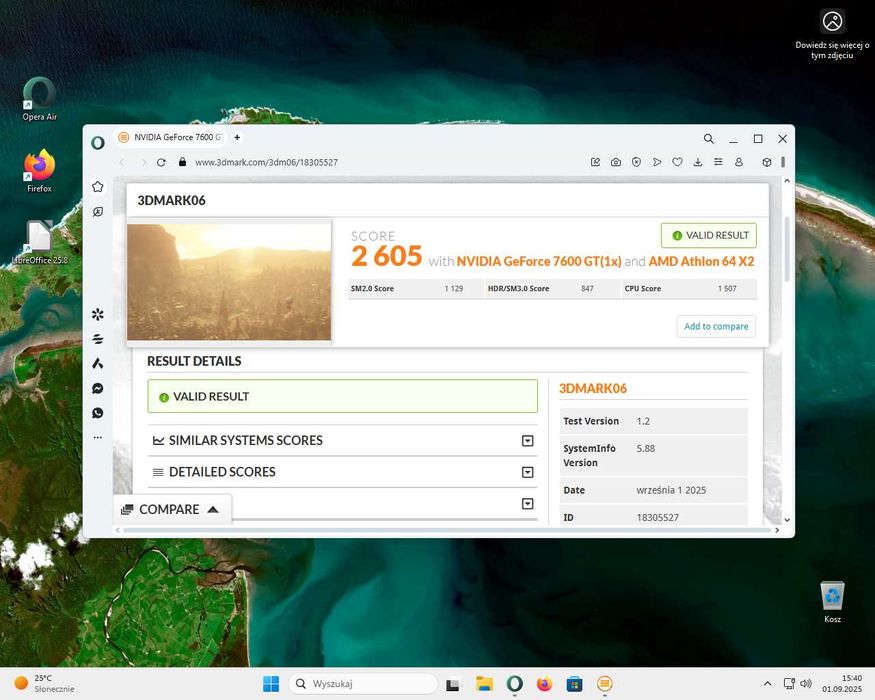Image resolution: width=875 pixels, height=700 pixels.
Task: Add page to bookmarks with heart icon
Action: coord(677,162)
